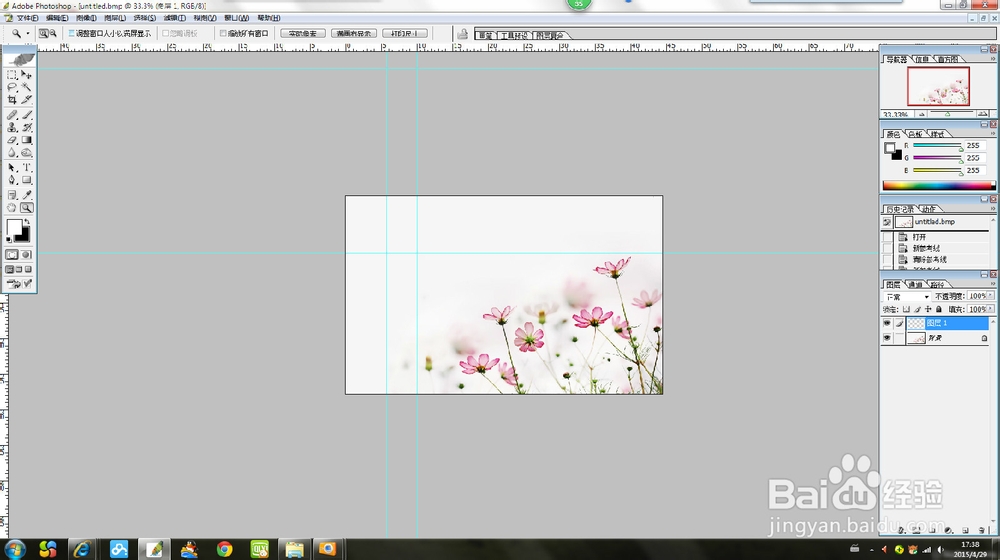Select the Crop tool
Viewport: 1000px width, 560px height.
click(12, 99)
